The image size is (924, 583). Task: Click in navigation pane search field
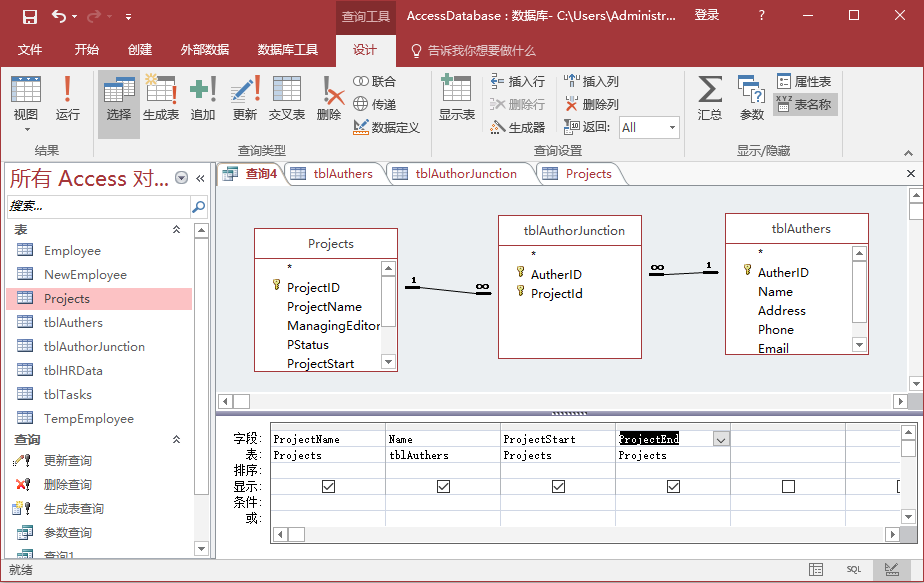pos(99,206)
